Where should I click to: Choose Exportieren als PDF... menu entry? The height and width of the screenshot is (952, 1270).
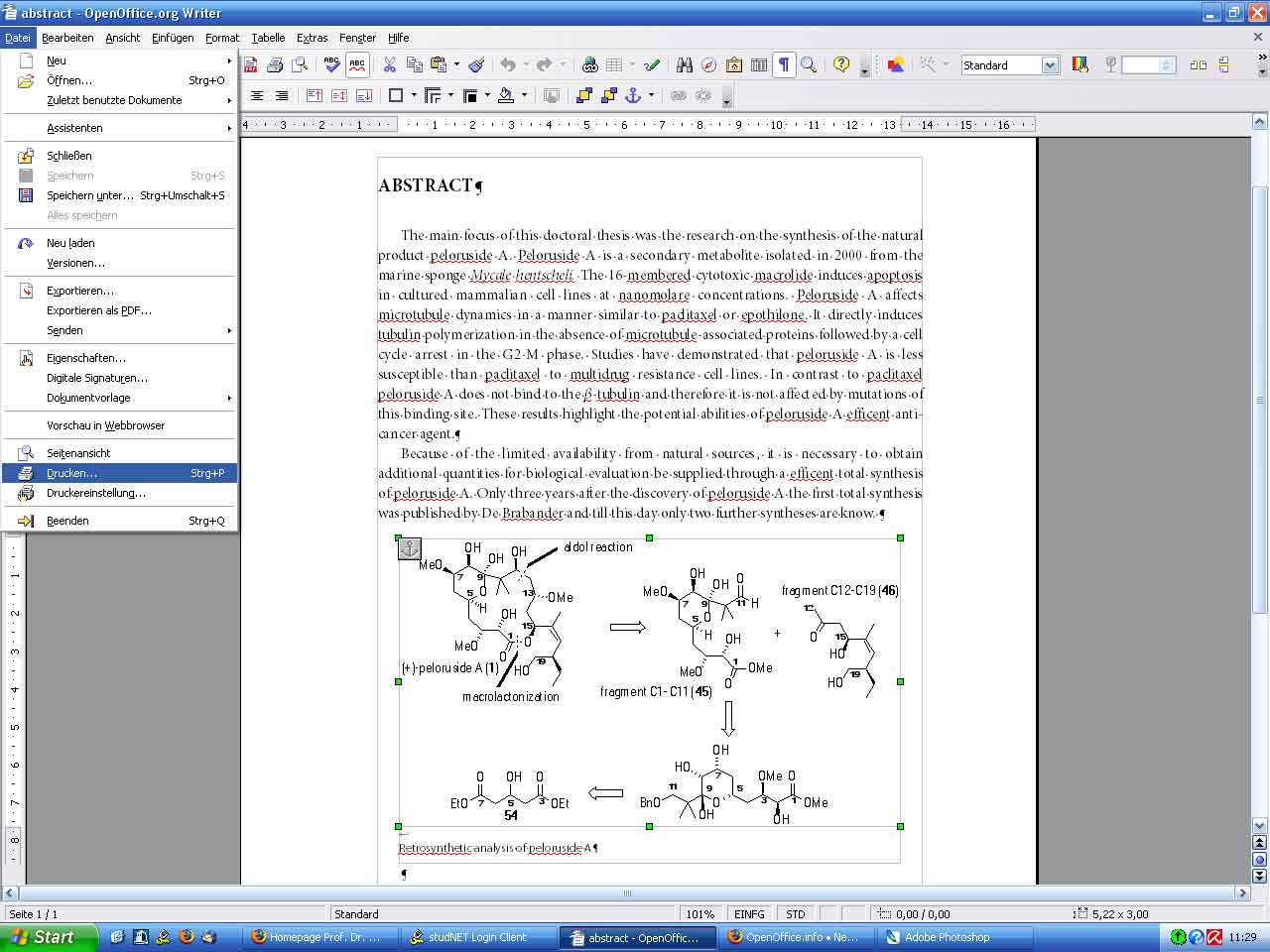point(119,310)
